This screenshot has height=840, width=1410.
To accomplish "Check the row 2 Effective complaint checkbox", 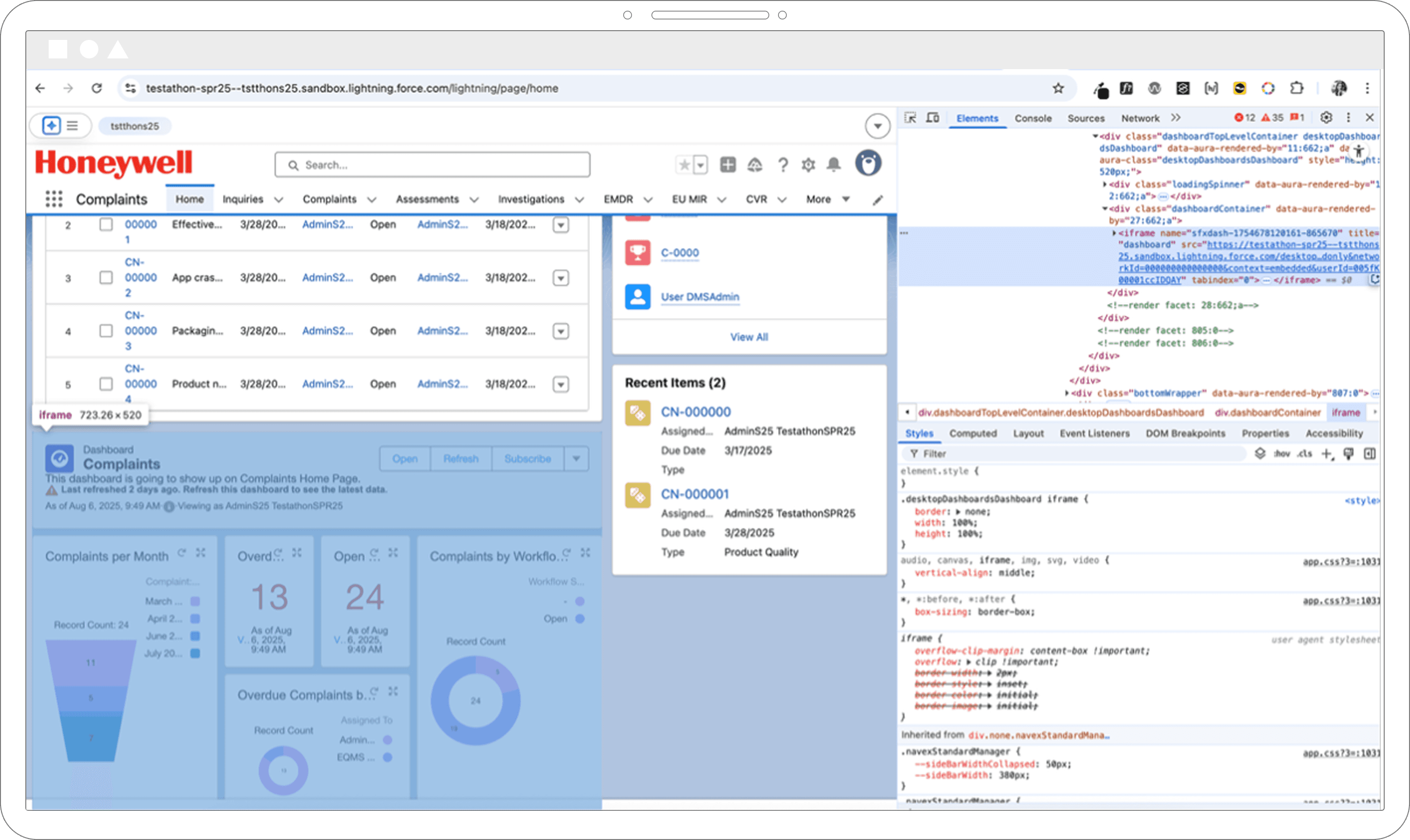I will tap(106, 225).
